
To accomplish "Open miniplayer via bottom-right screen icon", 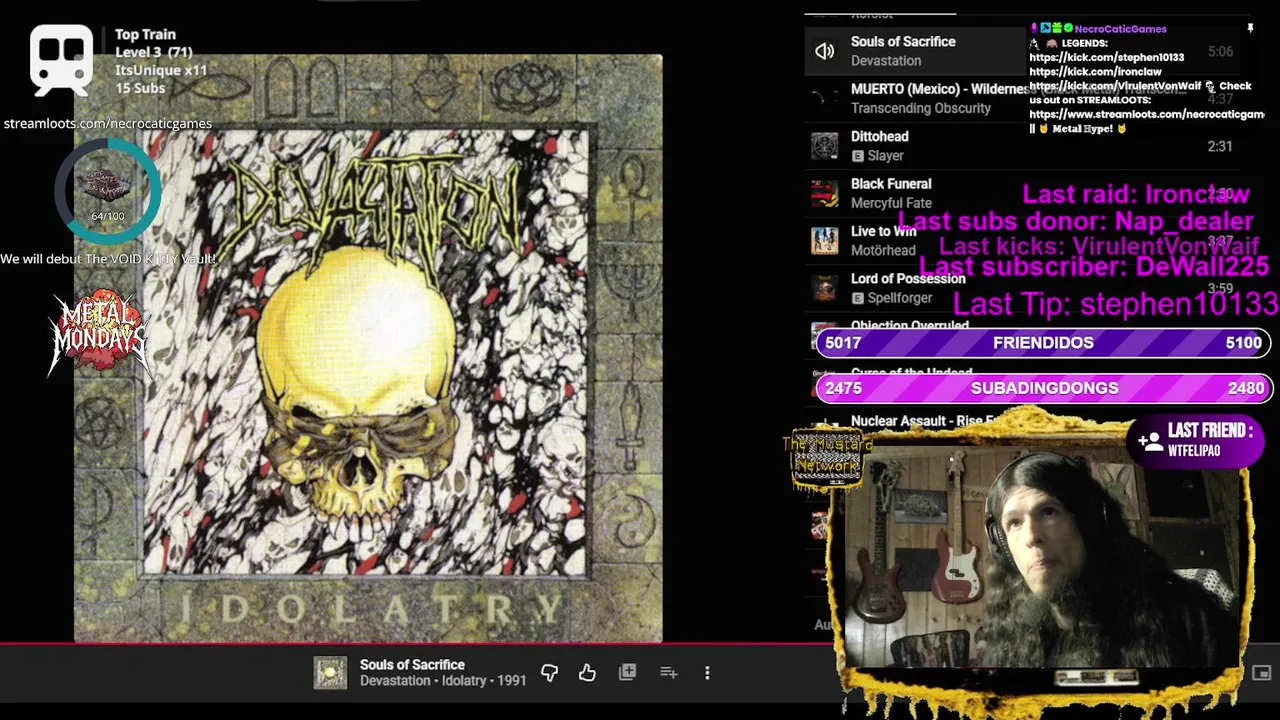I will 1262,673.
